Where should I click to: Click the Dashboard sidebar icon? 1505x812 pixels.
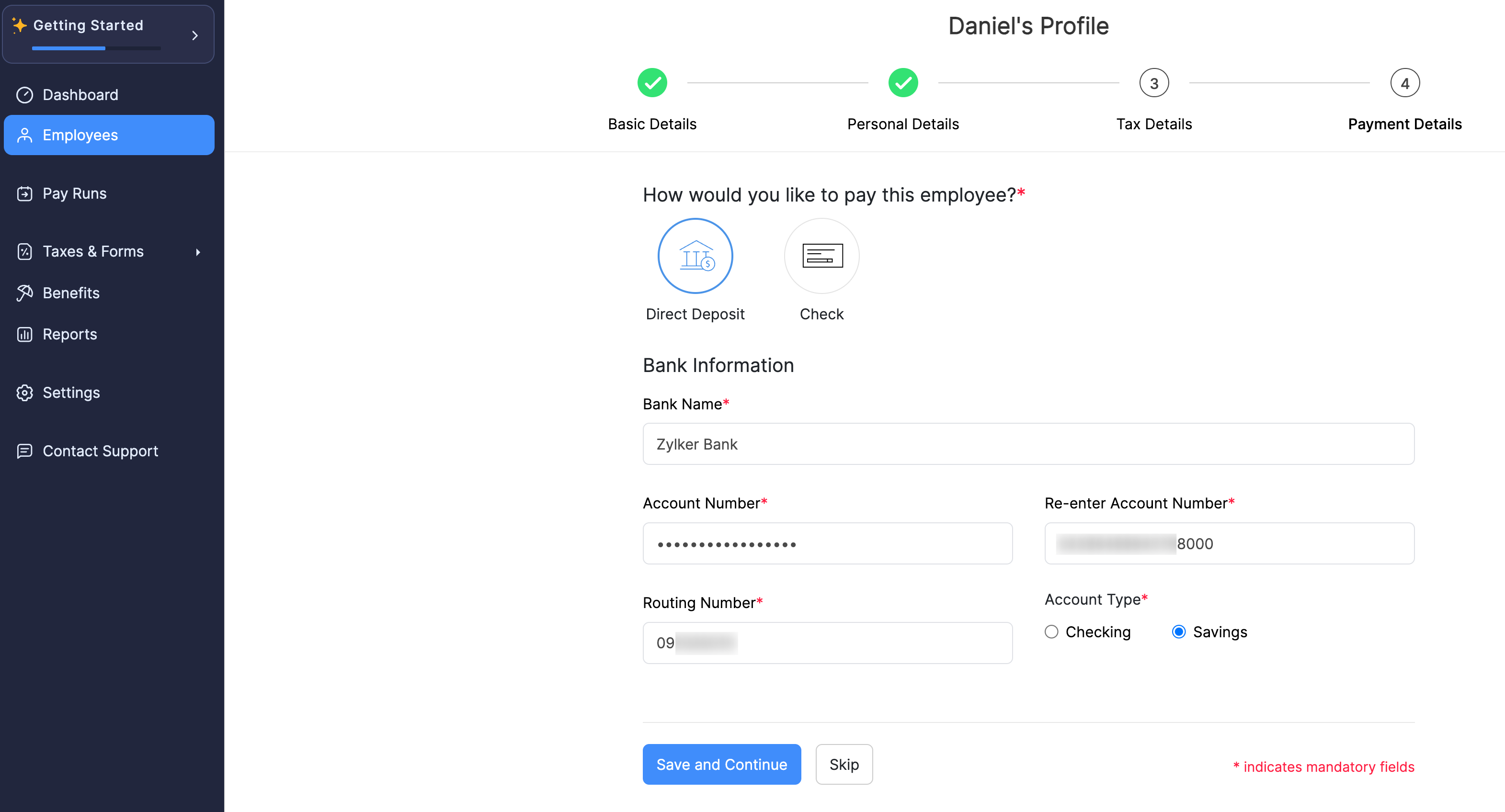[x=26, y=94]
